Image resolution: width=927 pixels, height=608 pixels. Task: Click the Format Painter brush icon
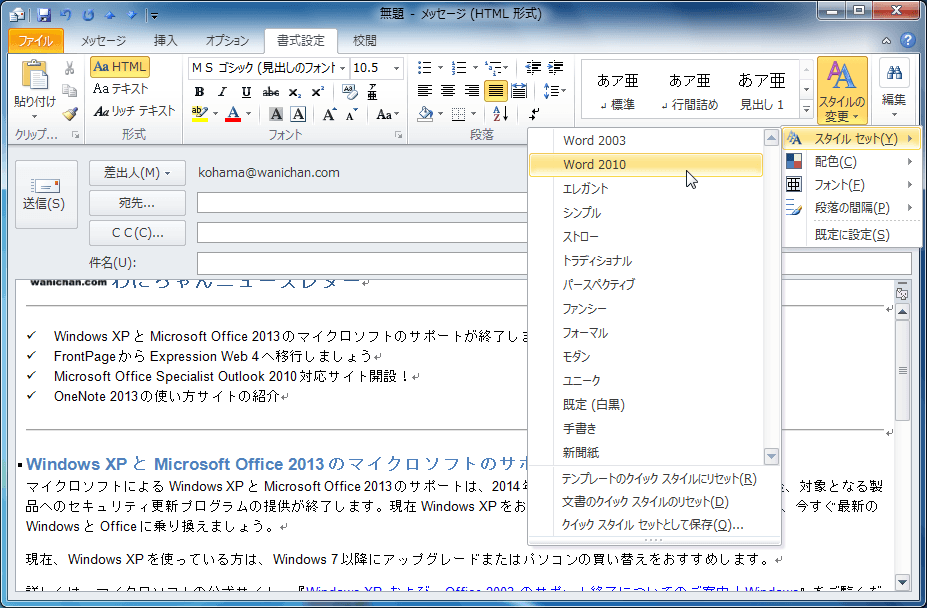[70, 114]
